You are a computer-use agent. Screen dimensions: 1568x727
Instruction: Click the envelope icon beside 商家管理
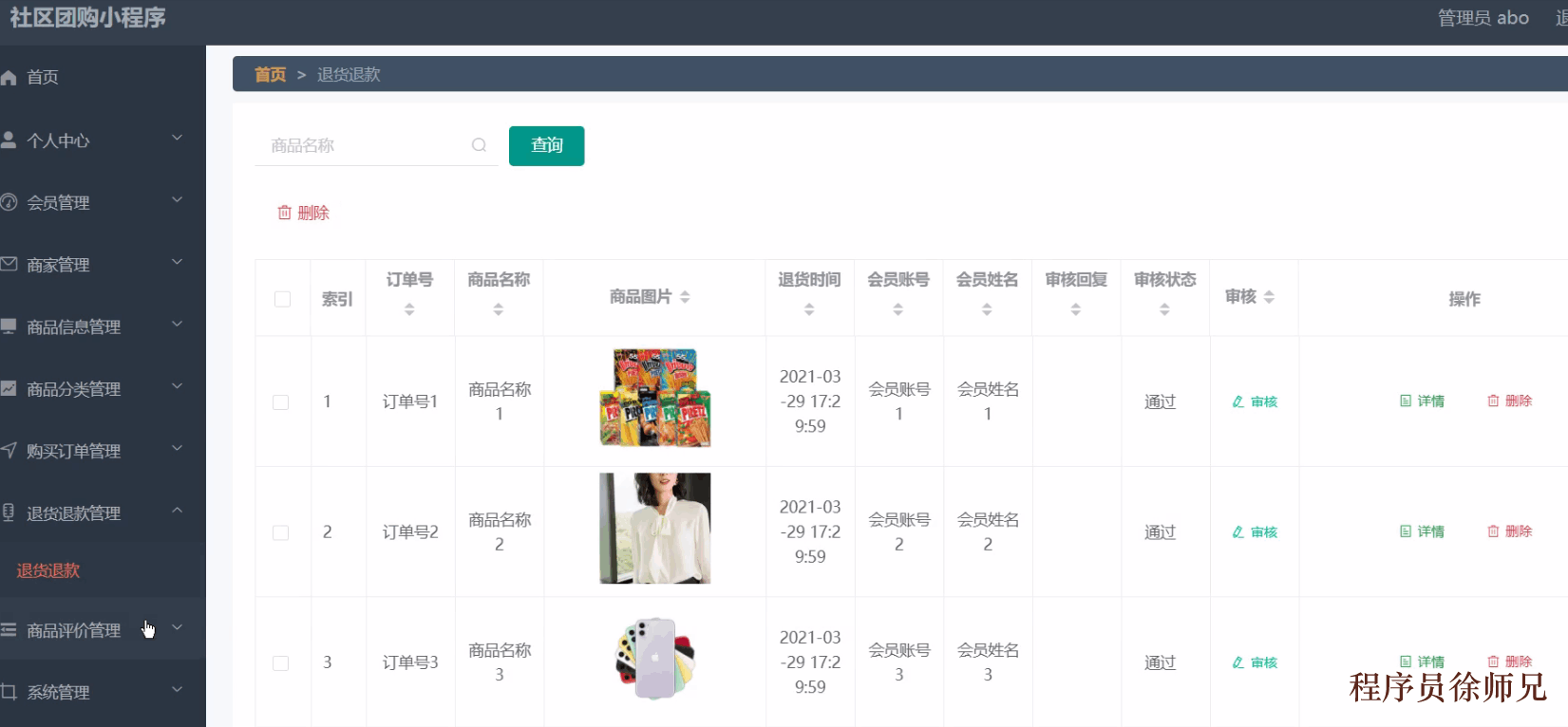click(x=9, y=264)
